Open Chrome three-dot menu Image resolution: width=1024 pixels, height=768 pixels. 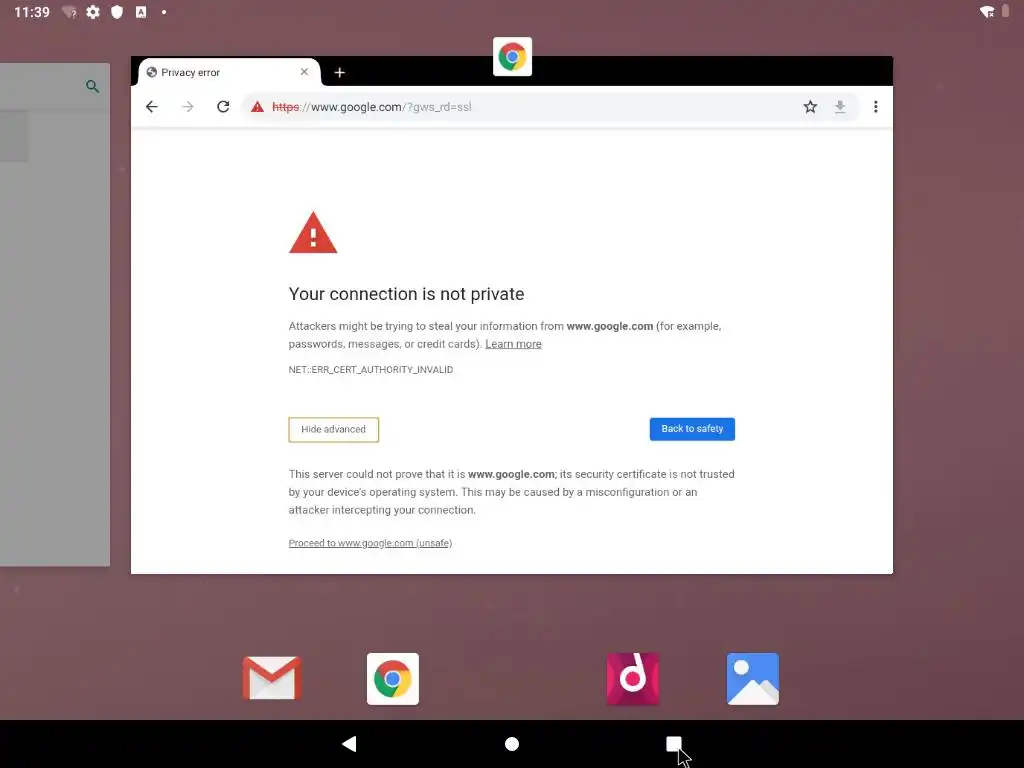click(876, 106)
